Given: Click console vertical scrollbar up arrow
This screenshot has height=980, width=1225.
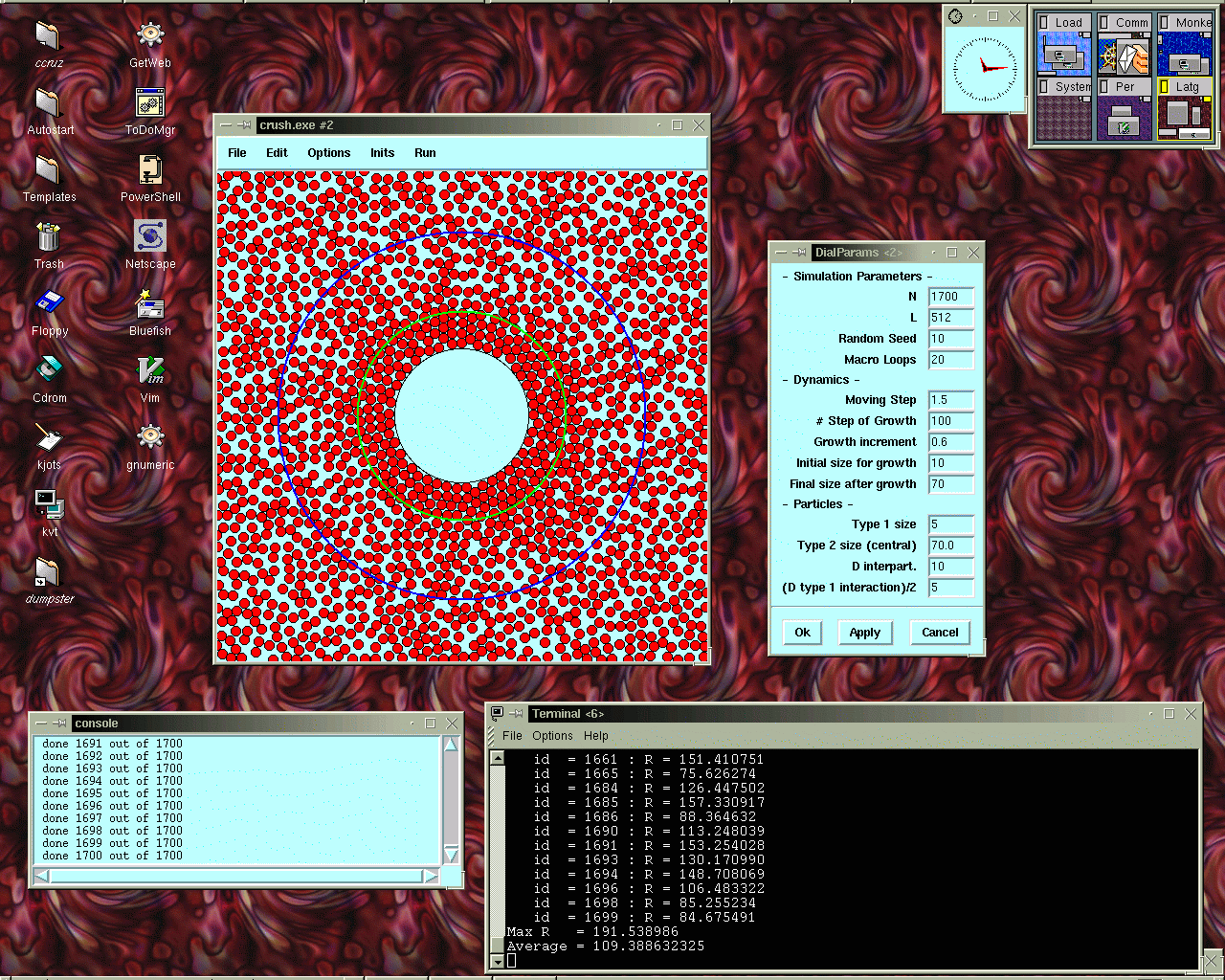Looking at the screenshot, I should (x=451, y=745).
